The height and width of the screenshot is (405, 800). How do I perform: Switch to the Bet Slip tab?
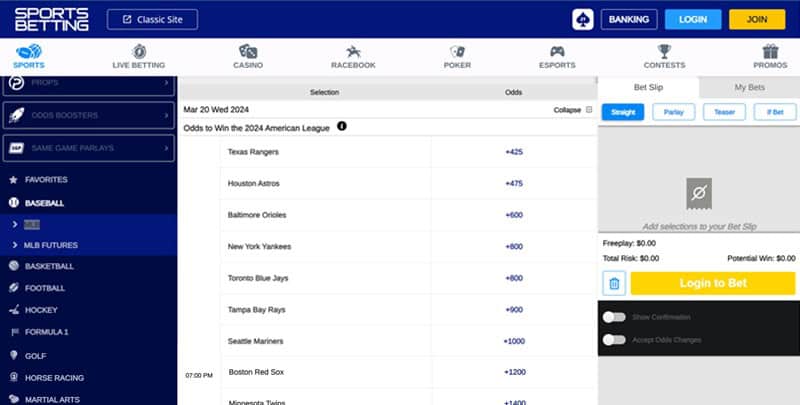(648, 87)
